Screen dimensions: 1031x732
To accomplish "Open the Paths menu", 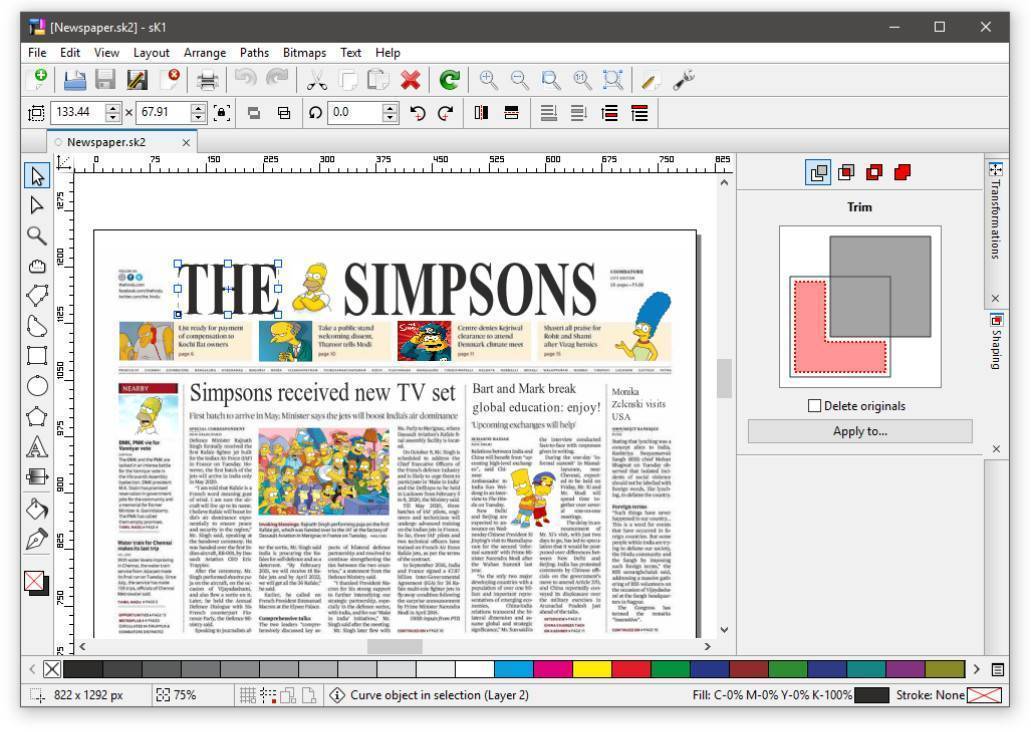I will tap(254, 53).
